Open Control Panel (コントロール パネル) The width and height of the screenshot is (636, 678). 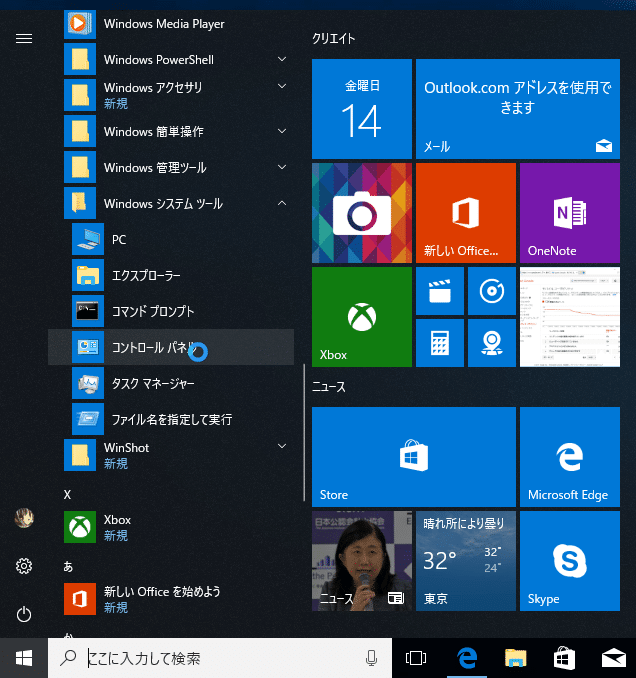(171, 347)
